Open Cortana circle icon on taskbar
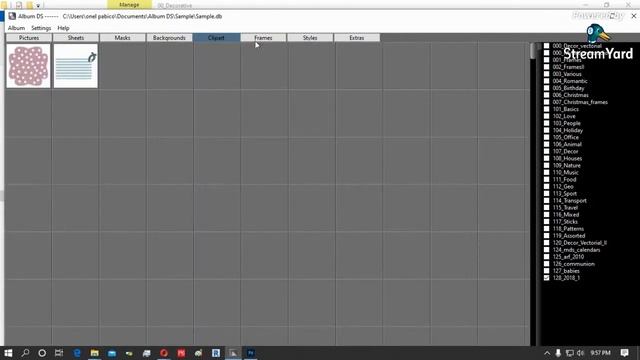Viewport: 640px width, 360px height. click(x=42, y=353)
